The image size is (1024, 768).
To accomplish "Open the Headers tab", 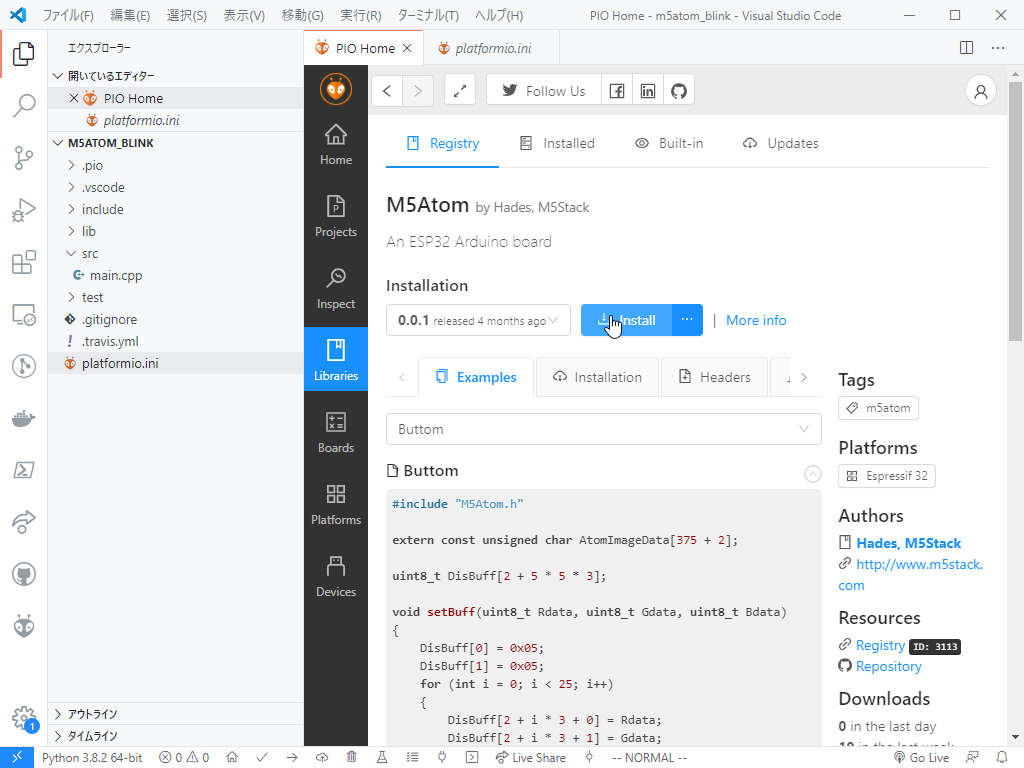I will click(x=714, y=377).
